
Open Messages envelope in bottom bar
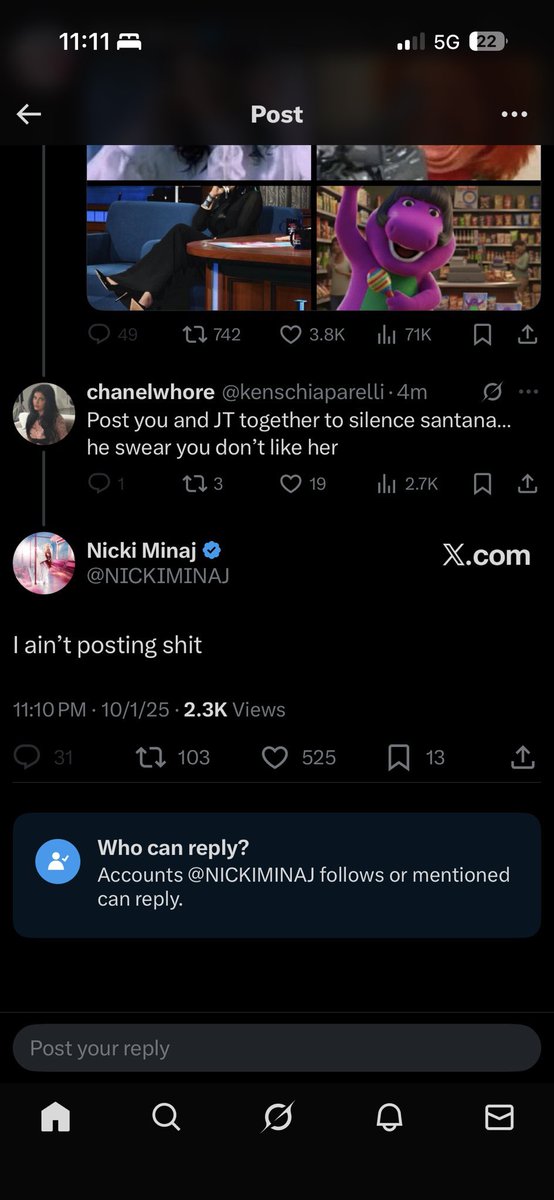pyautogui.click(x=499, y=1117)
